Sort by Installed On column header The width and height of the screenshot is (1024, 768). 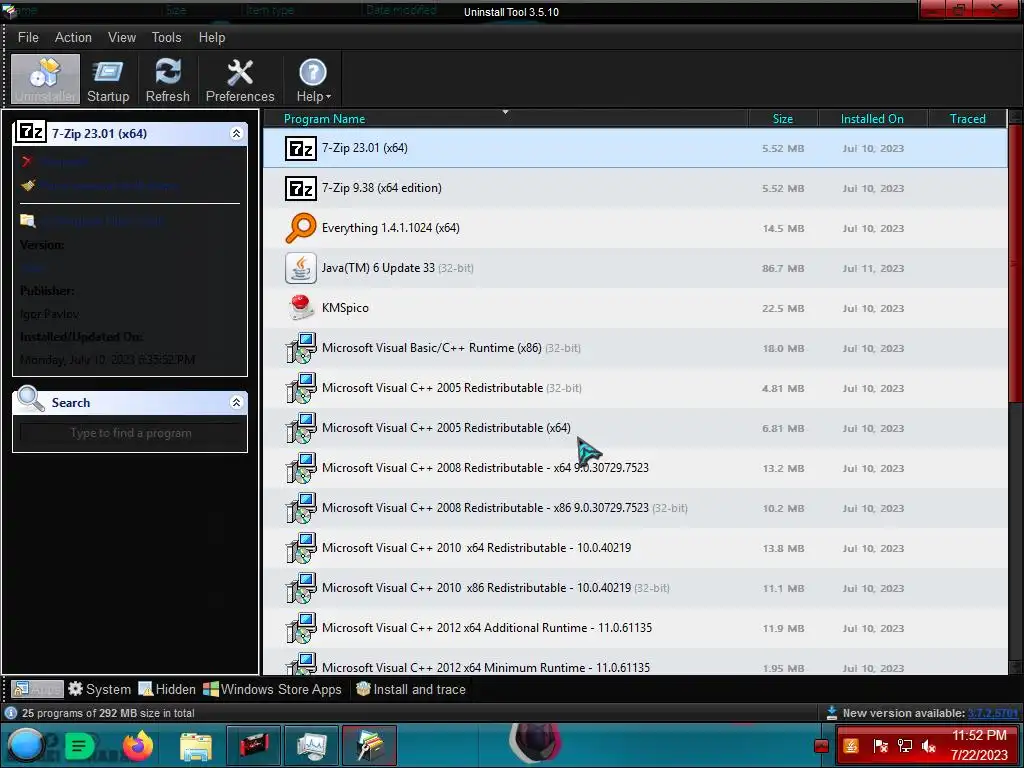click(872, 118)
